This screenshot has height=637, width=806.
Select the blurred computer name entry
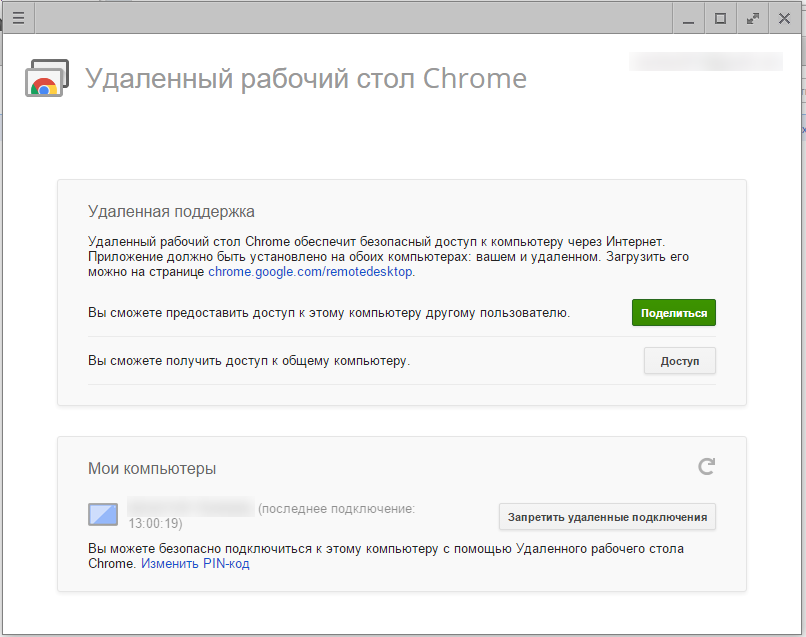click(x=191, y=507)
